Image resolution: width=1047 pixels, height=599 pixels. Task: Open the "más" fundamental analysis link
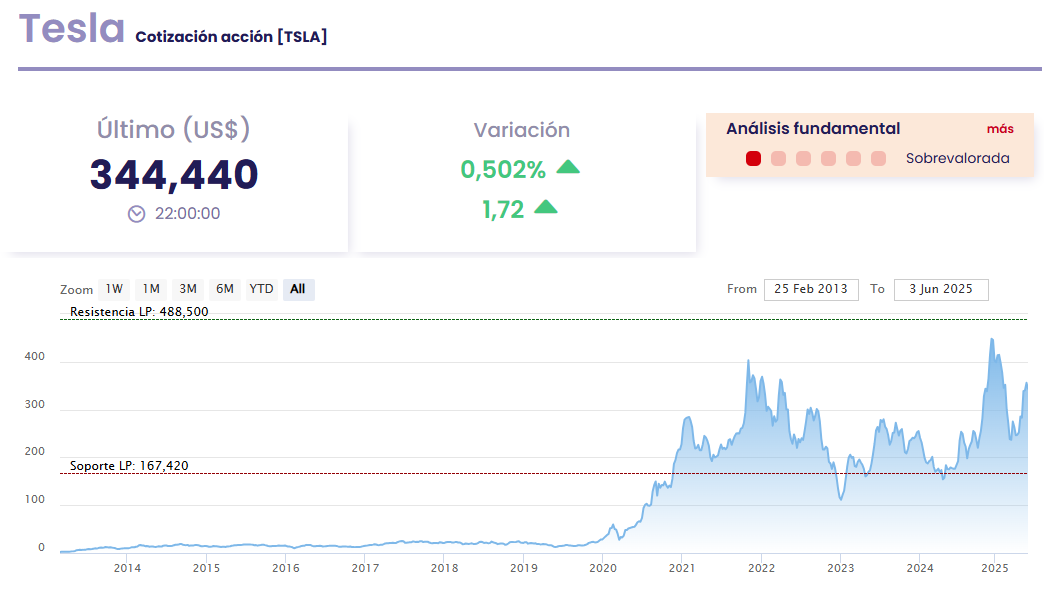(x=1000, y=129)
